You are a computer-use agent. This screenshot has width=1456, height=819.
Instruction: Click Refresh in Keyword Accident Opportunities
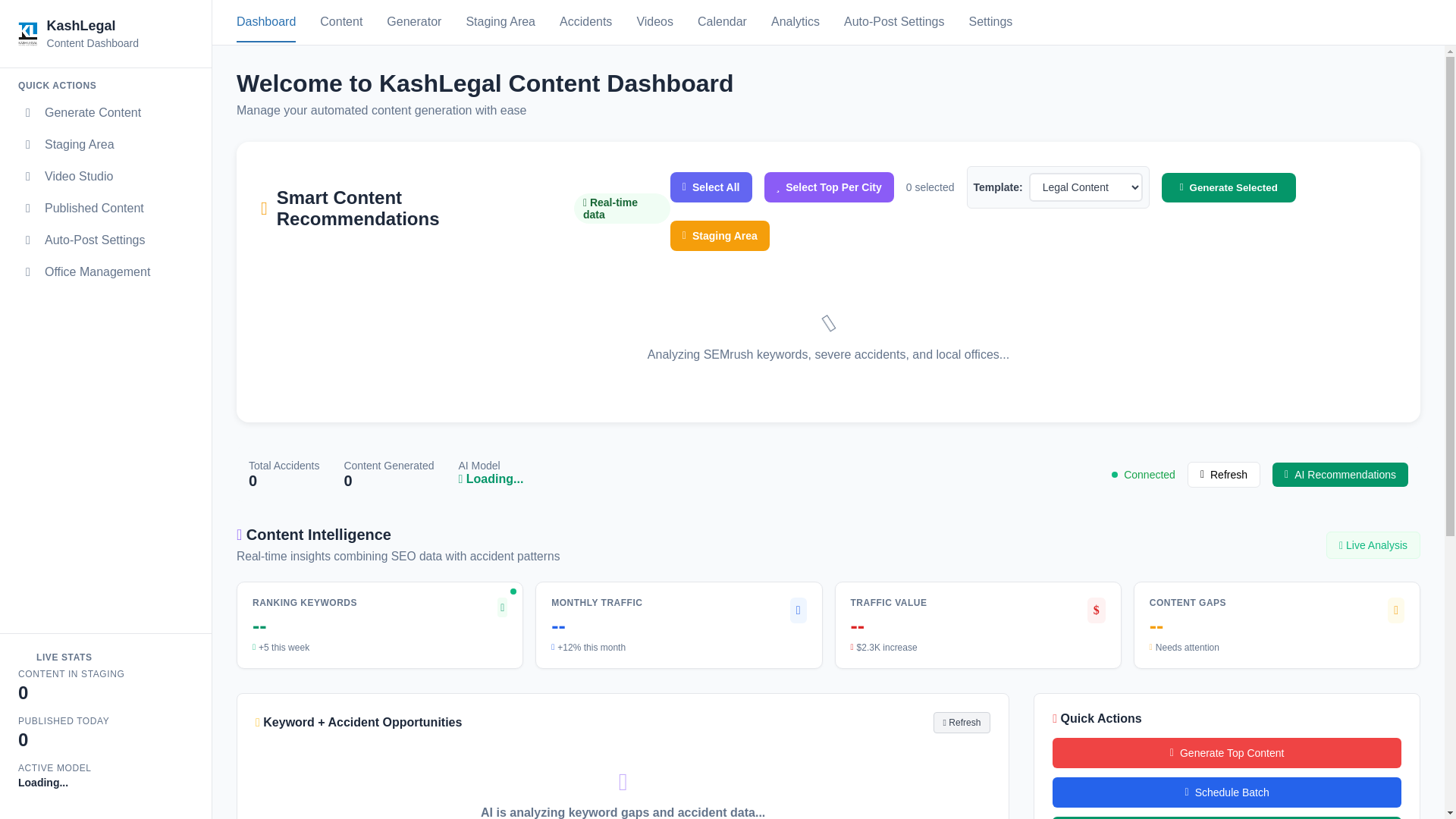(x=961, y=723)
